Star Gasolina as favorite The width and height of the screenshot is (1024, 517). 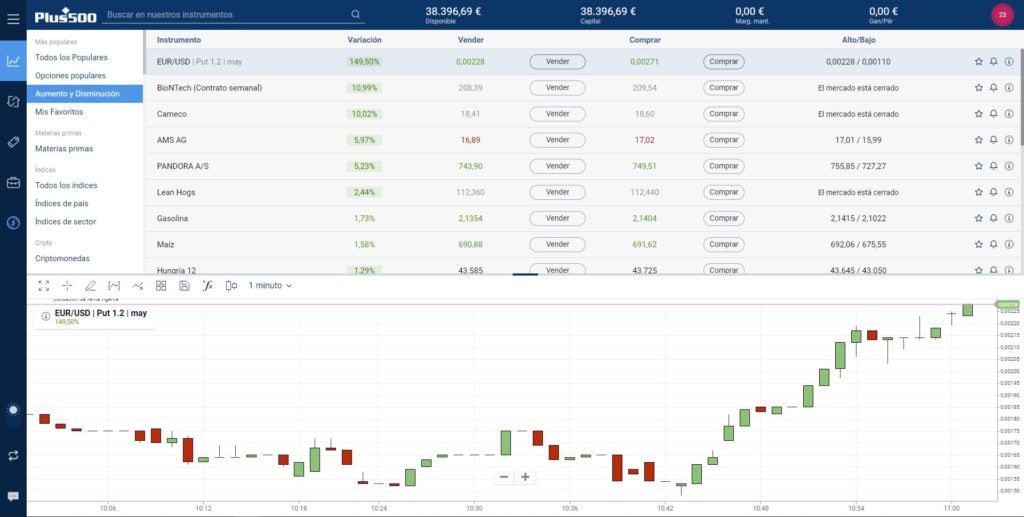[x=978, y=218]
